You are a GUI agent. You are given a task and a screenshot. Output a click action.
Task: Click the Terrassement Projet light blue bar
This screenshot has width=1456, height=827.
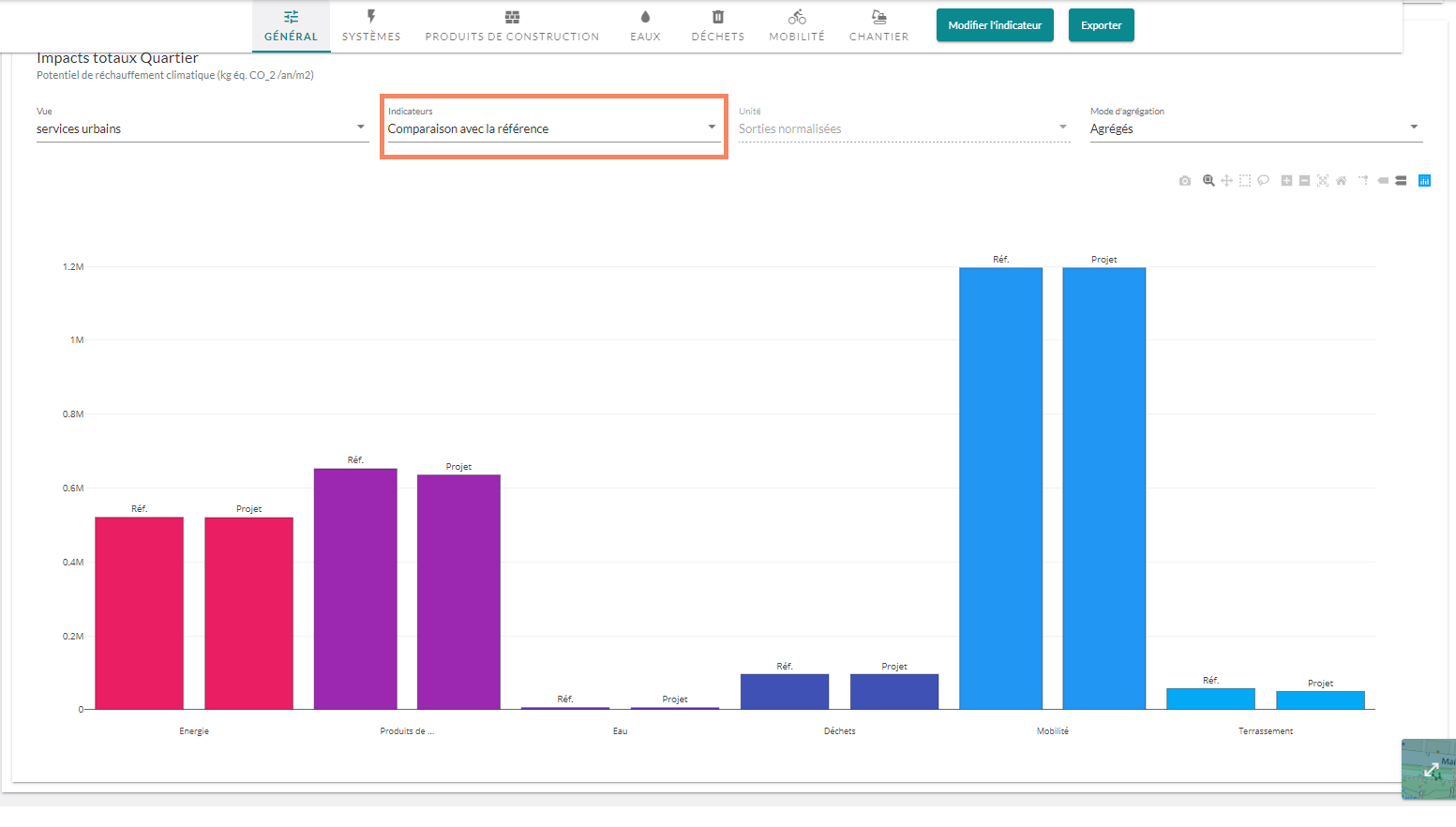[x=1320, y=699]
